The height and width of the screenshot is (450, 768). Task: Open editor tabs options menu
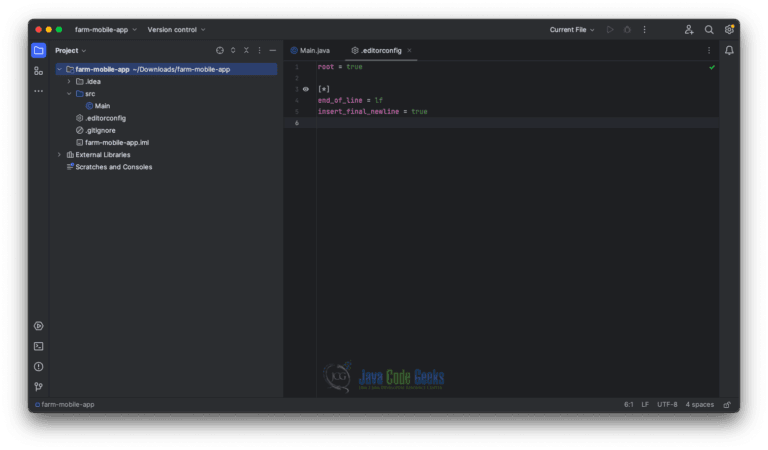pos(709,50)
